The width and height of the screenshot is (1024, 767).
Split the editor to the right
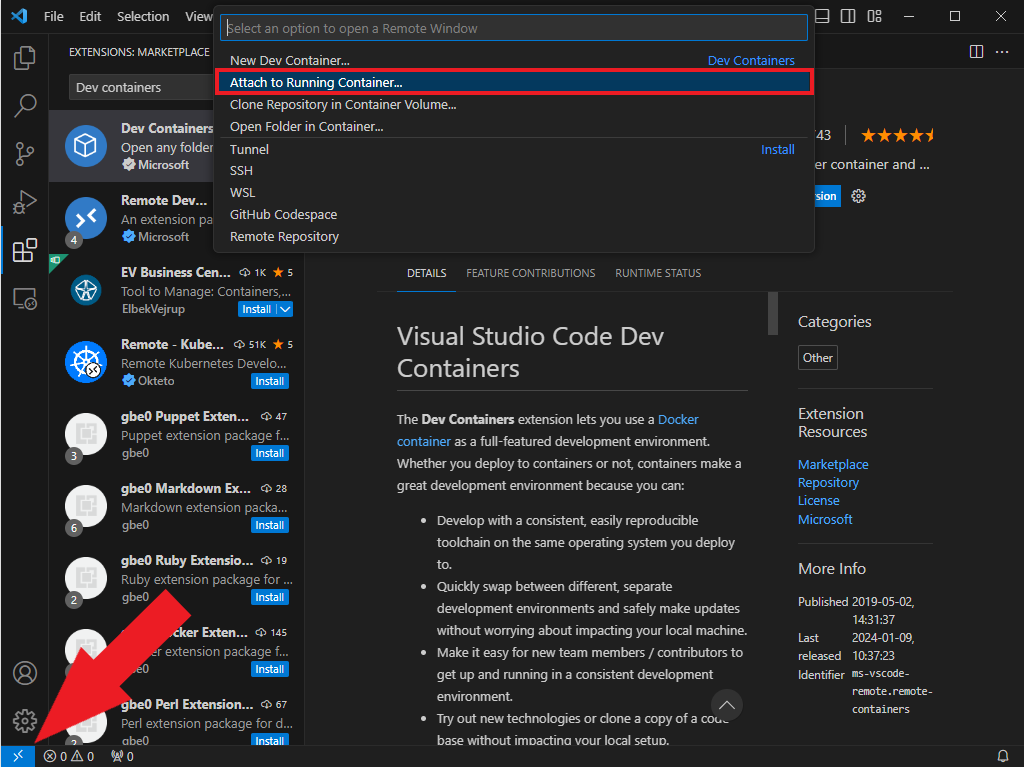click(976, 52)
